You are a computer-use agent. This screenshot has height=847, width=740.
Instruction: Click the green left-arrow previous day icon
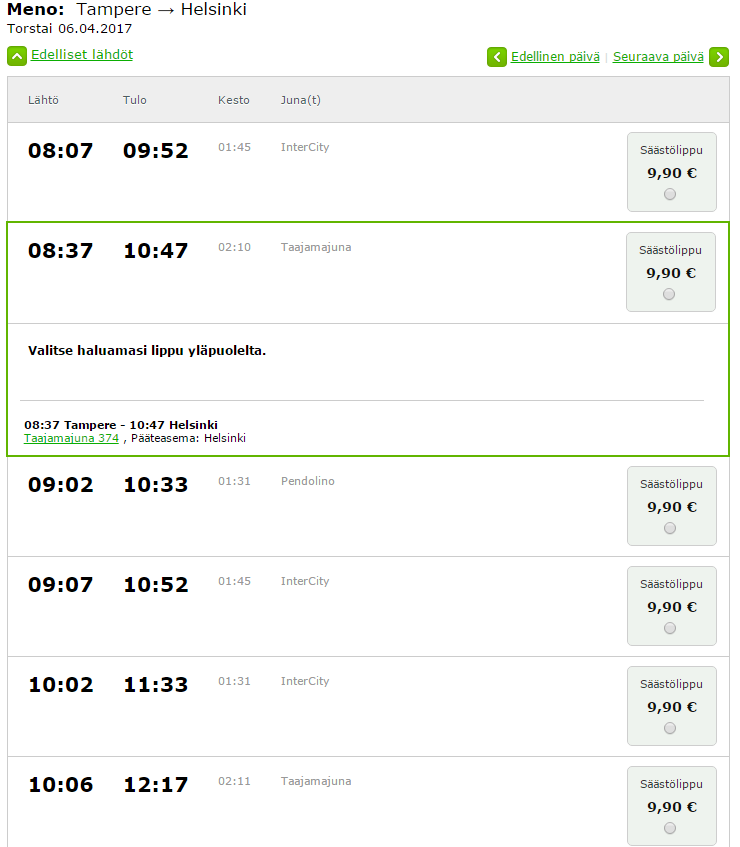tap(497, 57)
